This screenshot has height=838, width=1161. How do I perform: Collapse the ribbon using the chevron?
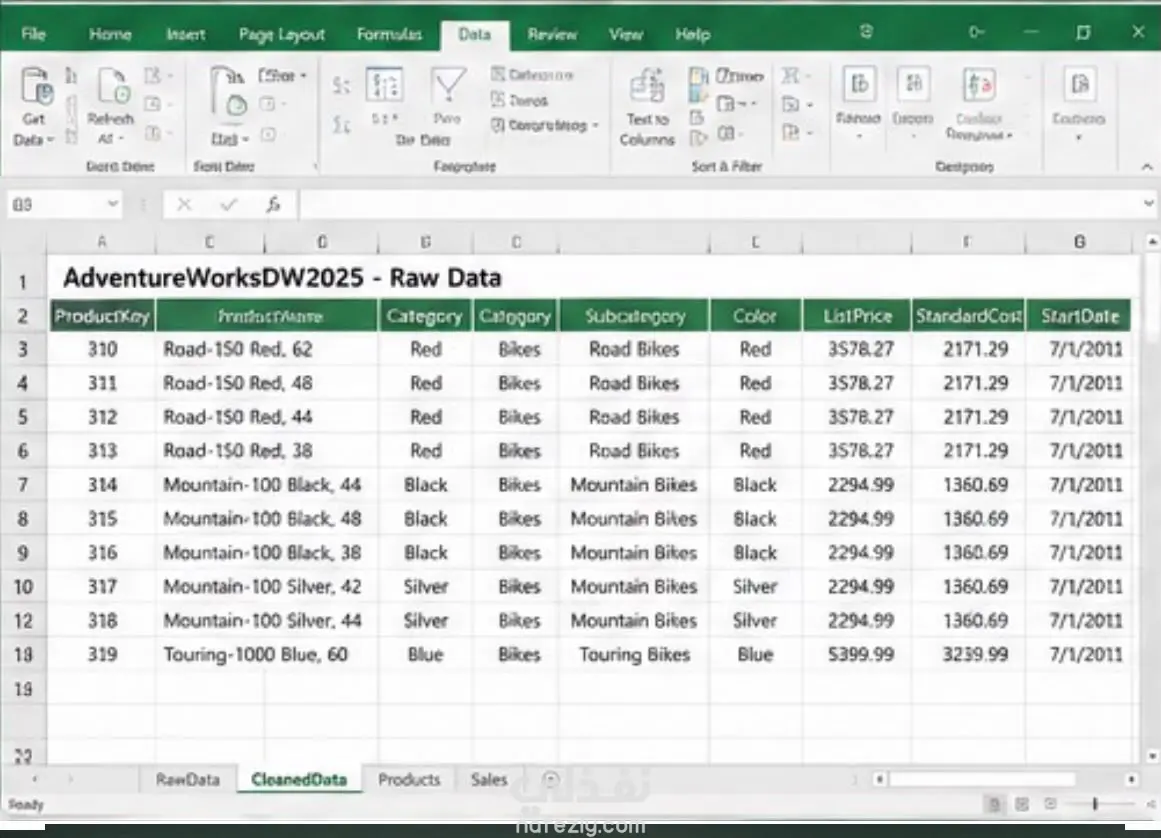tap(1147, 167)
